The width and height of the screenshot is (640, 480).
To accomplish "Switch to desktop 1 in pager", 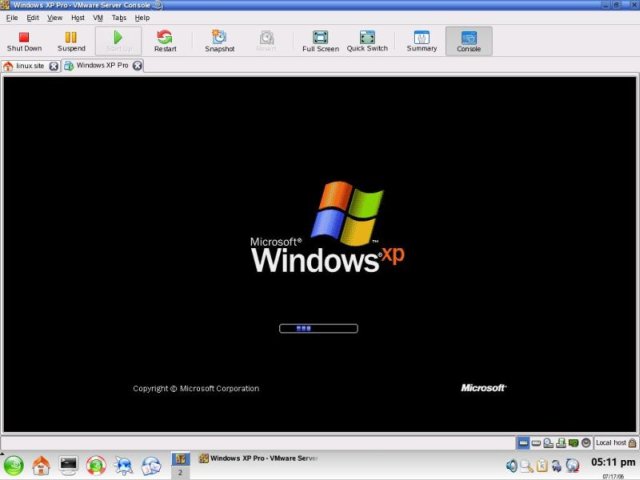I will pyautogui.click(x=180, y=459).
